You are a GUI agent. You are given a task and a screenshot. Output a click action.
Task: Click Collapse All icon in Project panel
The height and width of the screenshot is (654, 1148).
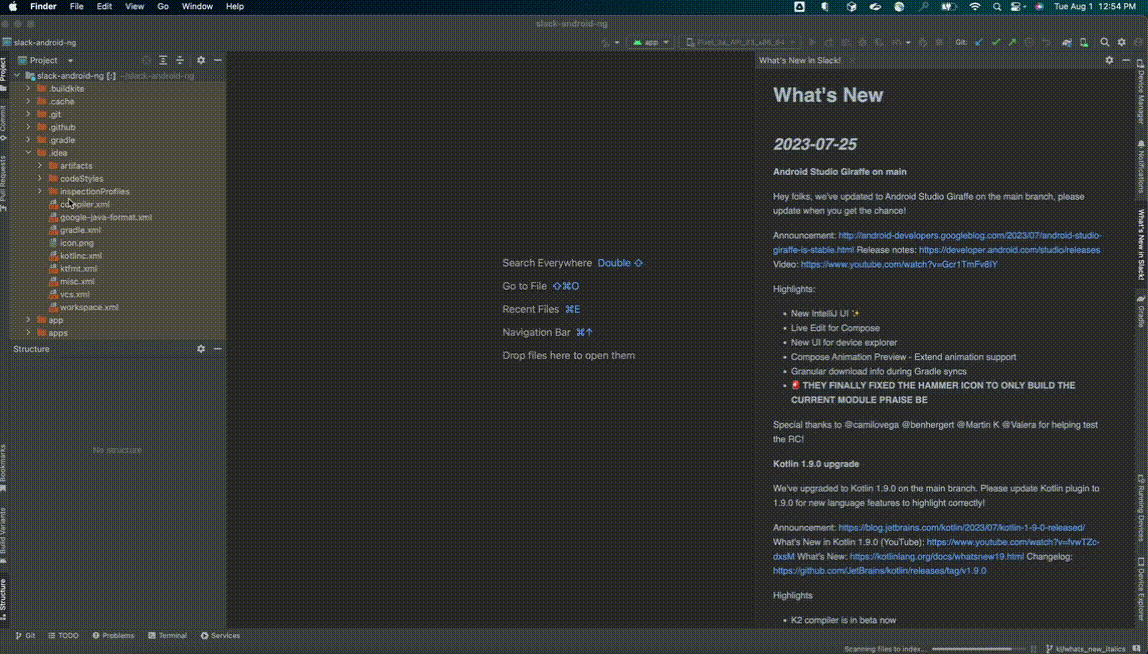tap(179, 61)
